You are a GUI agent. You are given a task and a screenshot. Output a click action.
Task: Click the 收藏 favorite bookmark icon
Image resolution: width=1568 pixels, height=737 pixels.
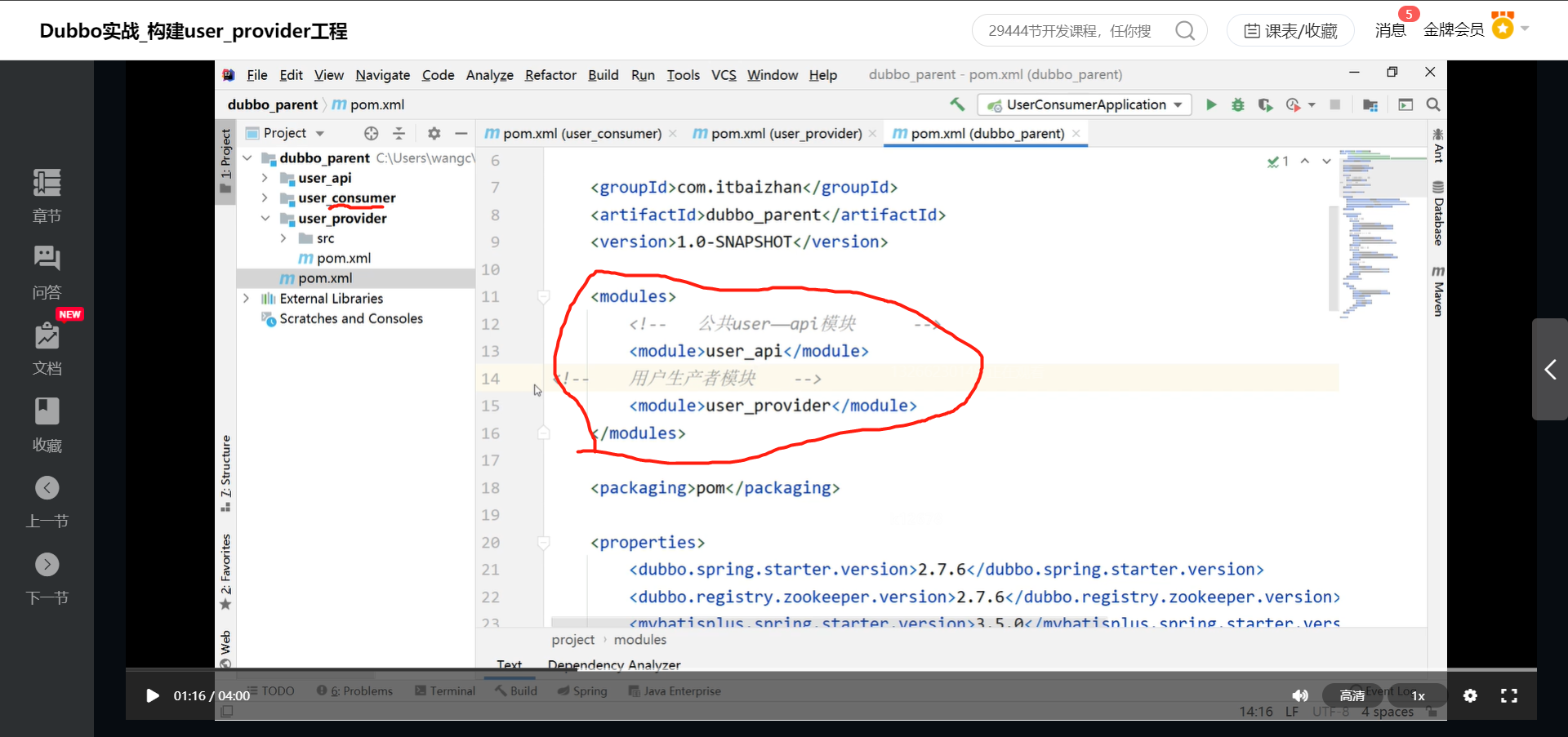[47, 425]
